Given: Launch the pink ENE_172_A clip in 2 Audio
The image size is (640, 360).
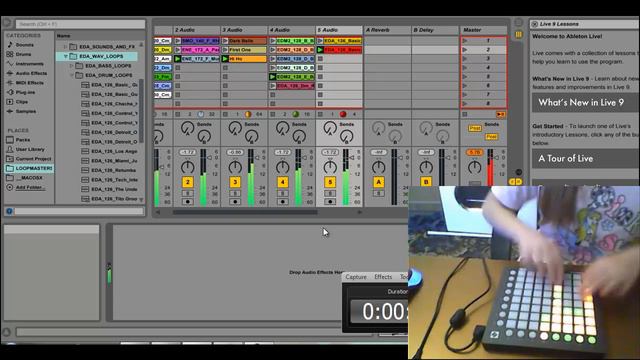Looking at the screenshot, I should 178,50.
